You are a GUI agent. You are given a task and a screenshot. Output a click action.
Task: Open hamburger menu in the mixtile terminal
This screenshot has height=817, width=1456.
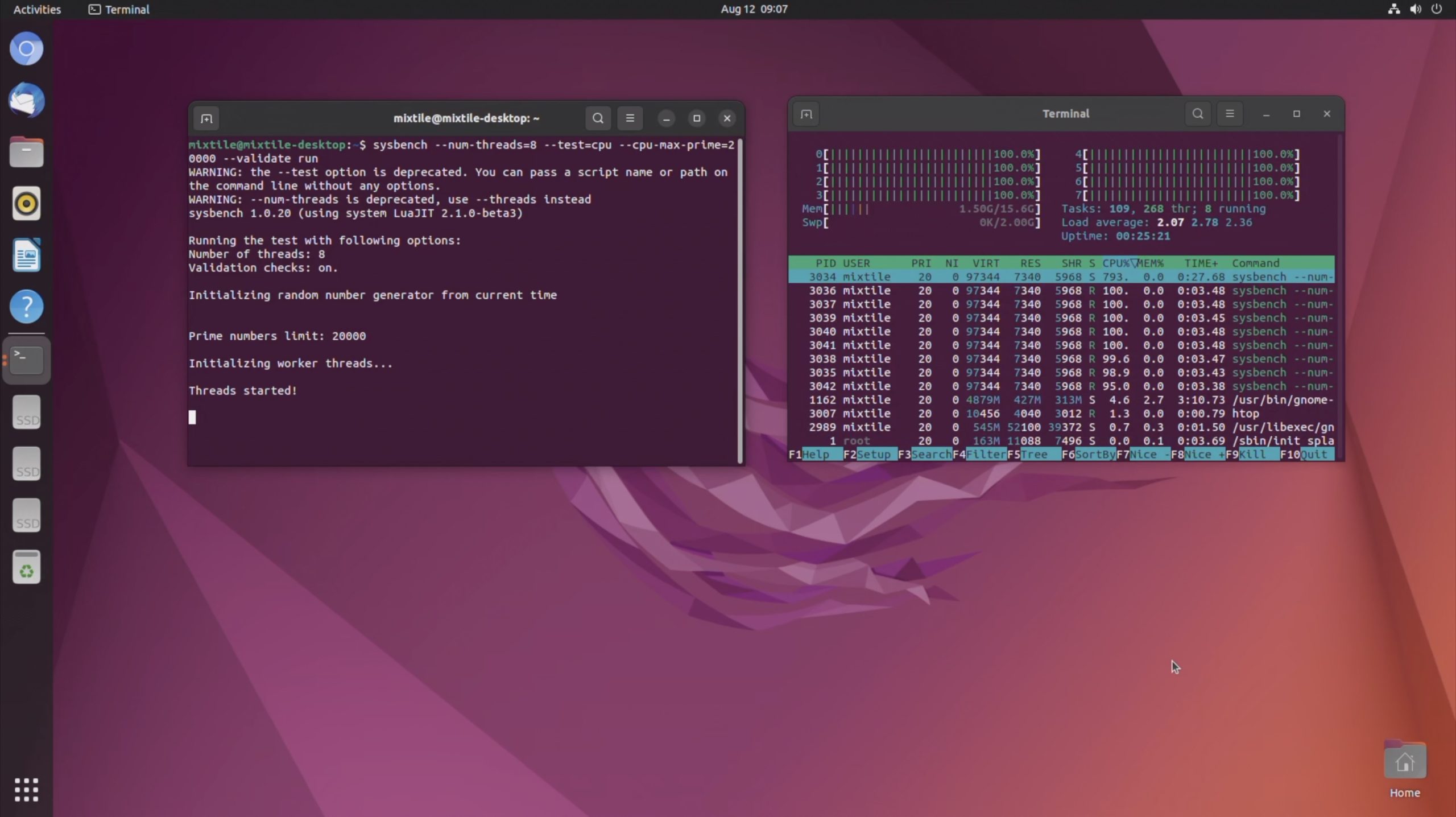[x=630, y=118]
